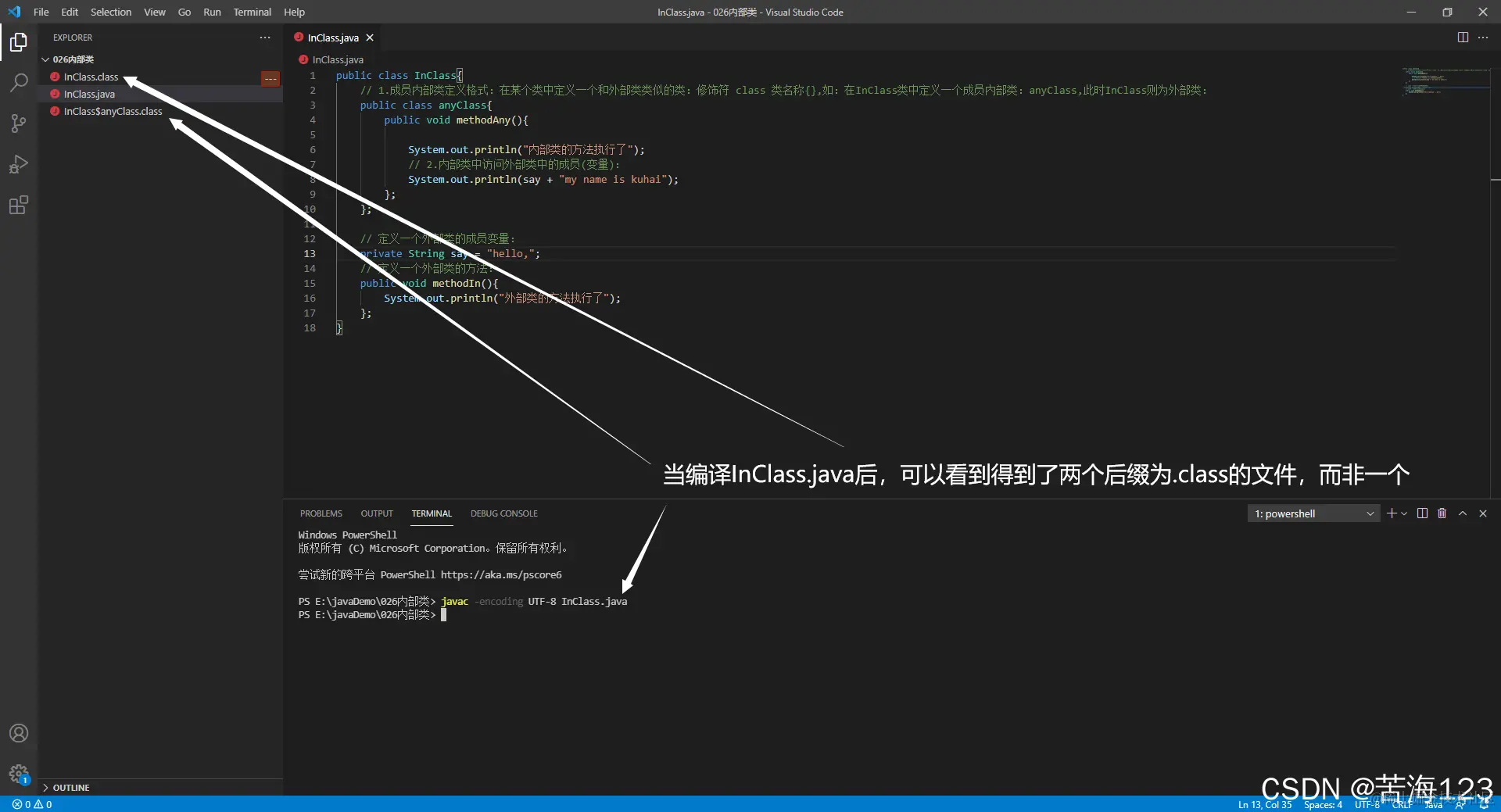Image resolution: width=1501 pixels, height=812 pixels.
Task: Click InClass.java in the breadcrumb bar
Action: tap(338, 59)
